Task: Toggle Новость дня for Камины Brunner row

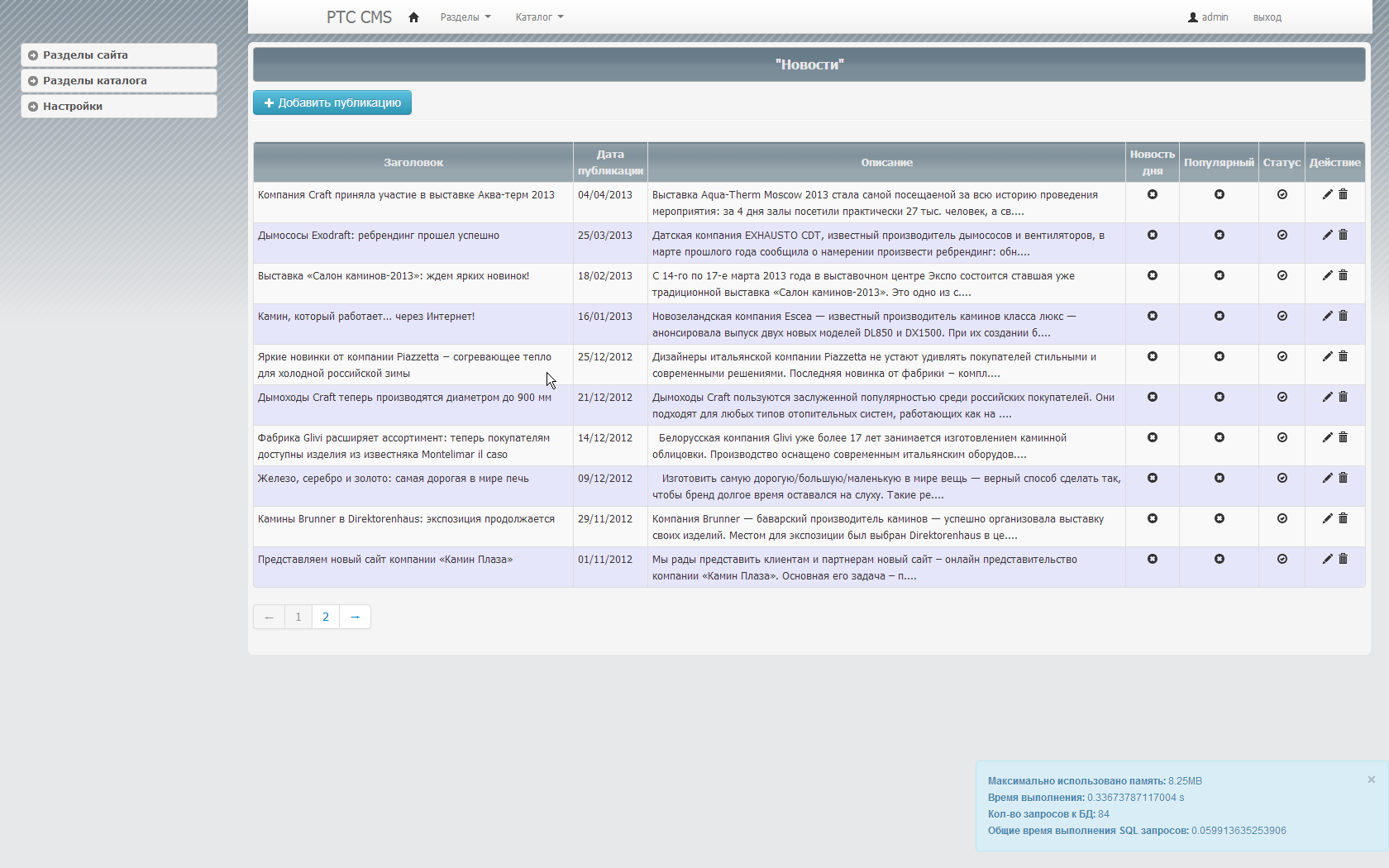Action: pos(1153,518)
